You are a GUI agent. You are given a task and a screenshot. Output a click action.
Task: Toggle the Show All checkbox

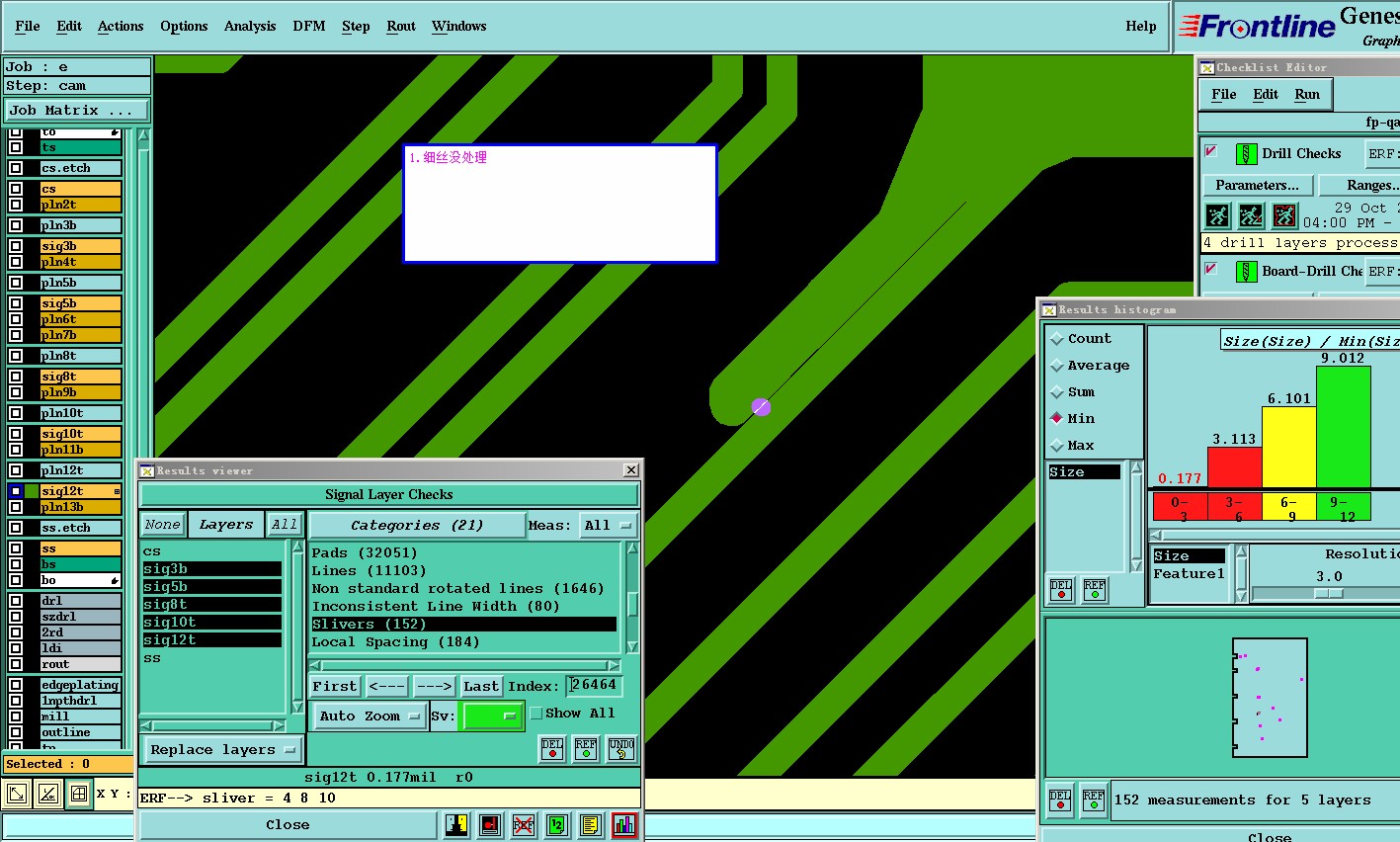(x=536, y=714)
